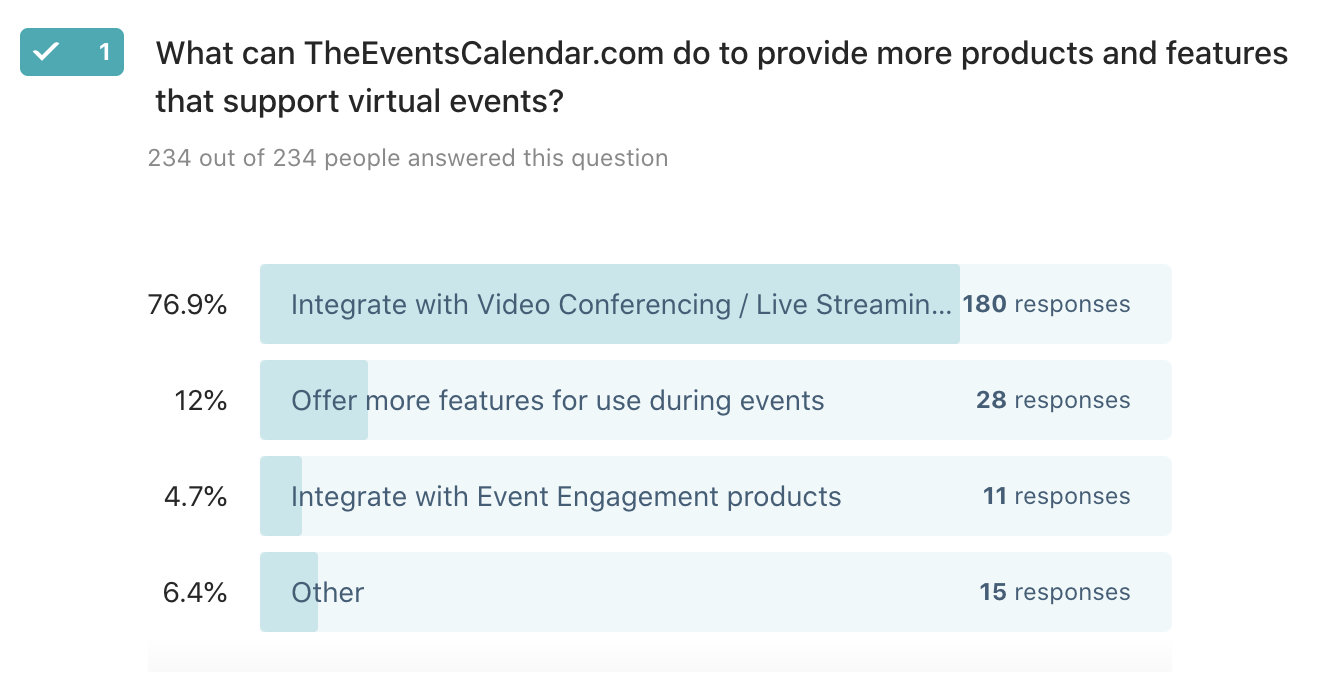
Task: Click the 234 out of 234 people answered text
Action: [408, 158]
